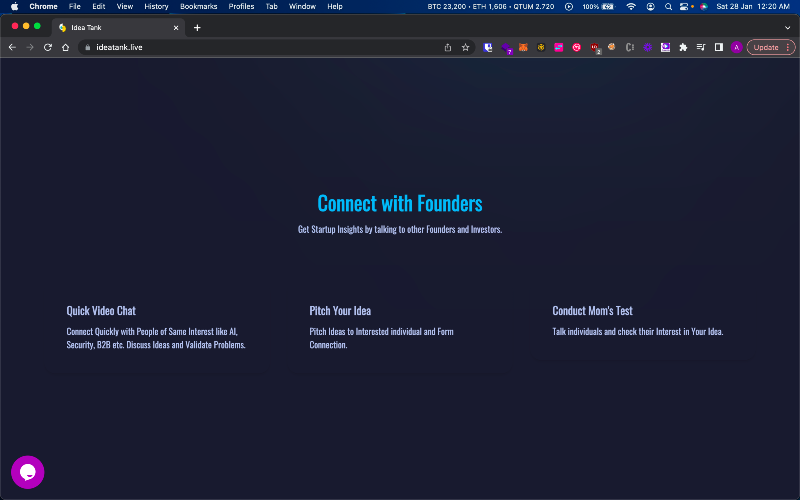Open the uBlock shield extension with badge 2
Image resolution: width=800 pixels, height=500 pixels.
(595, 48)
